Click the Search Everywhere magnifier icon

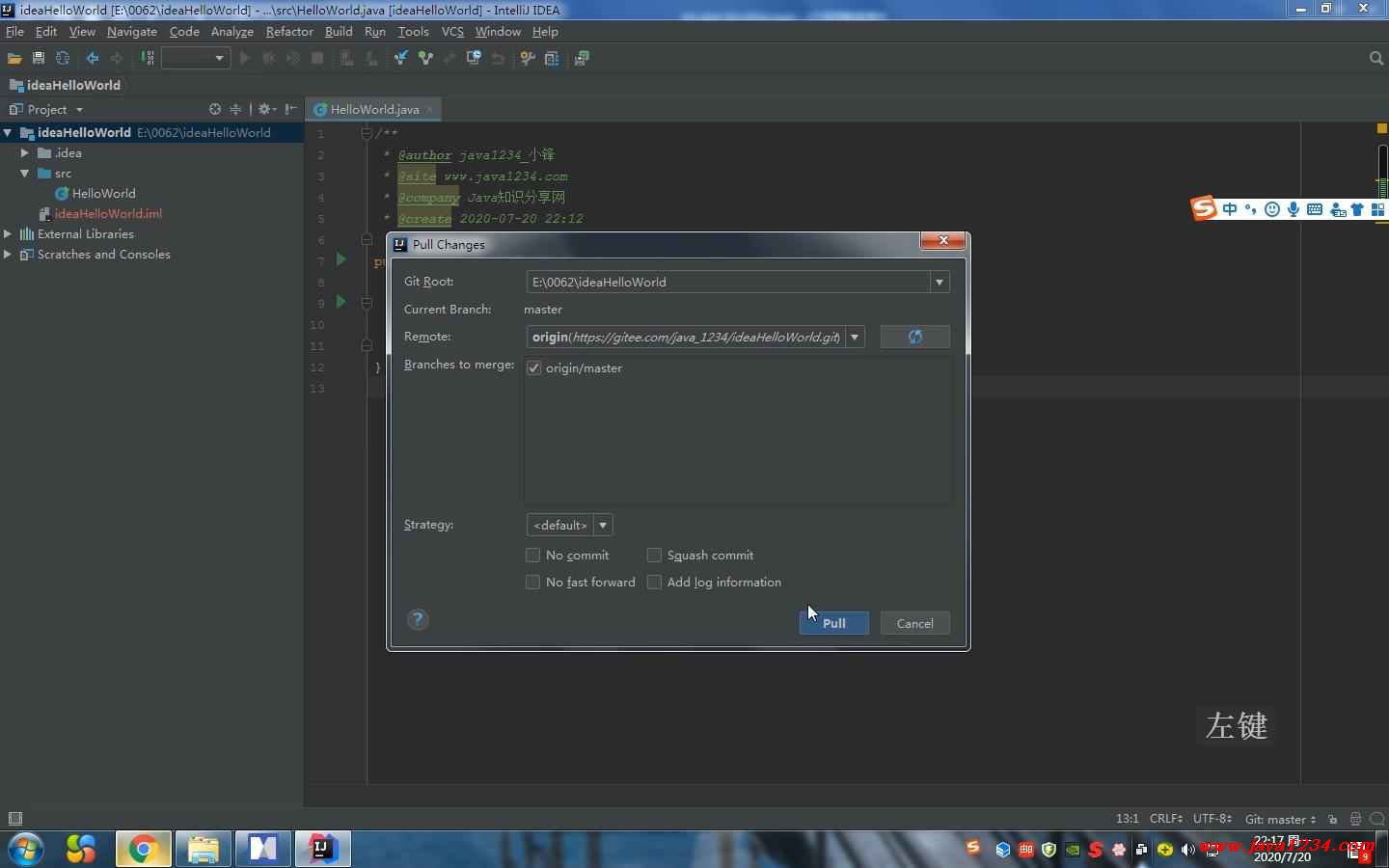(x=1376, y=58)
